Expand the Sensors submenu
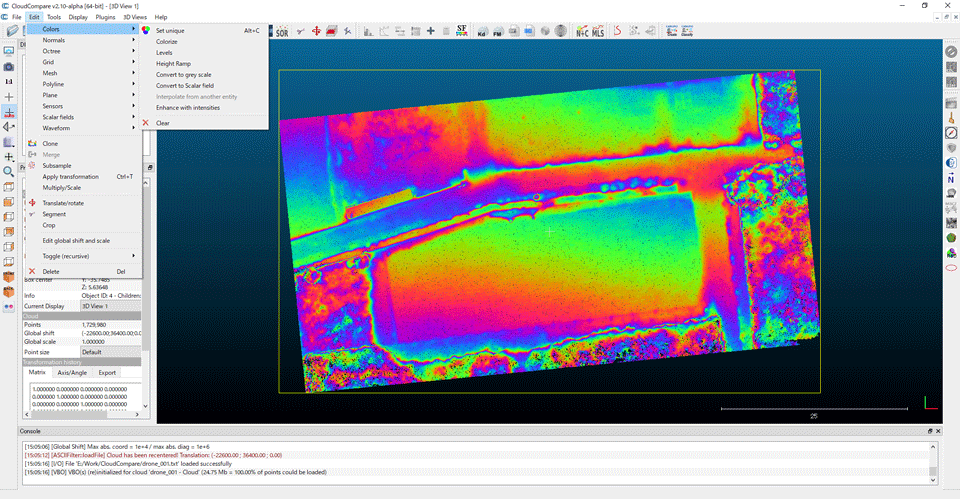Image resolution: width=960 pixels, height=499 pixels. [x=83, y=107]
